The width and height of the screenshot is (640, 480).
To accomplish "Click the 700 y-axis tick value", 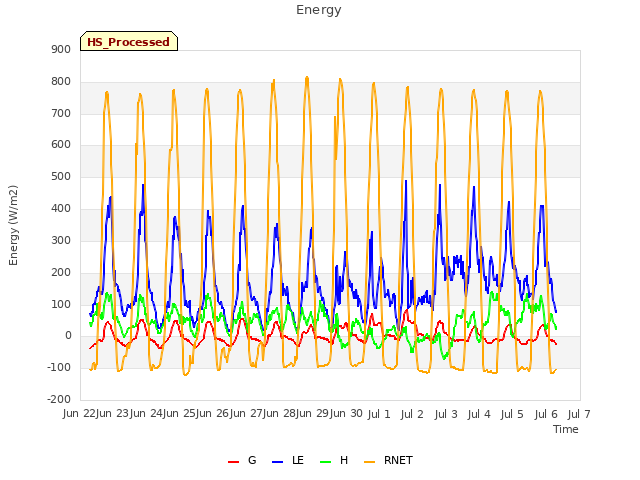I will pos(61,113).
